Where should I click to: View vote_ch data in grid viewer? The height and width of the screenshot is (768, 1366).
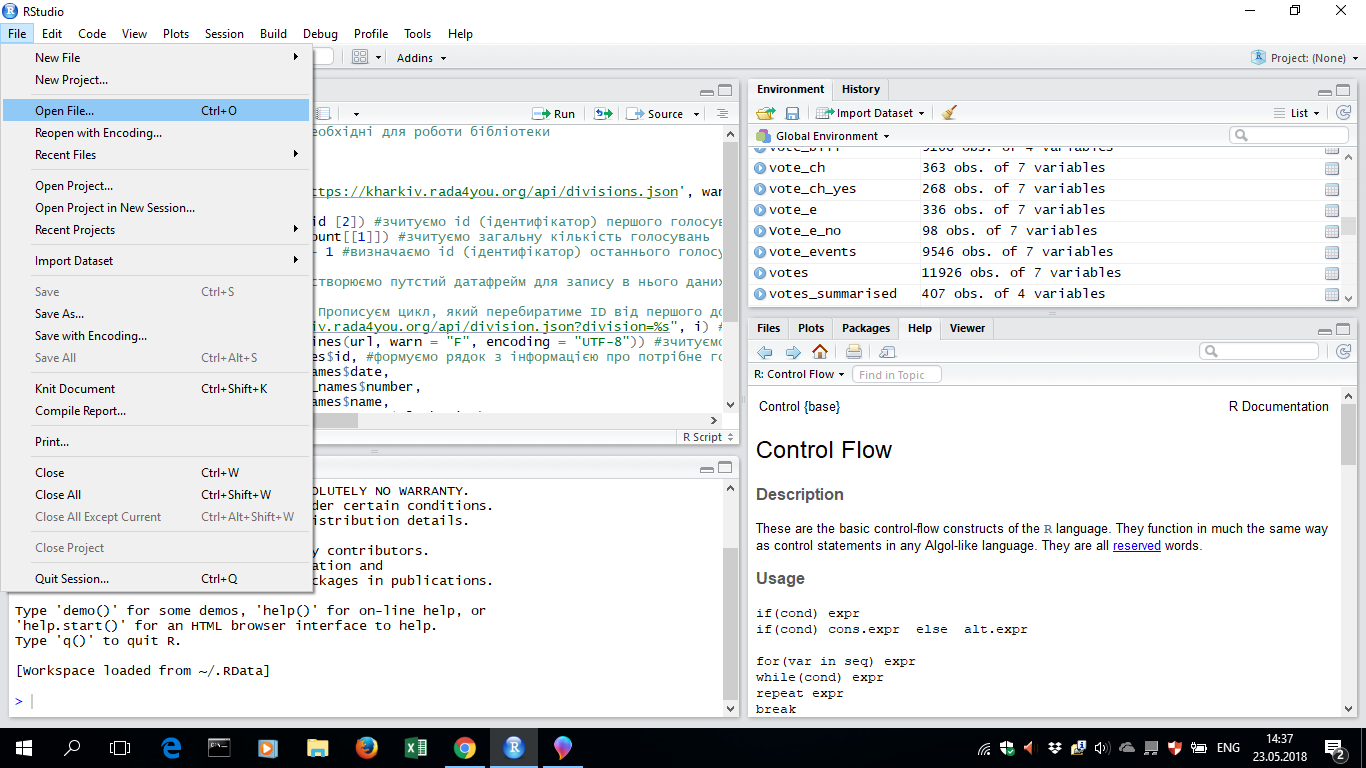[1332, 168]
